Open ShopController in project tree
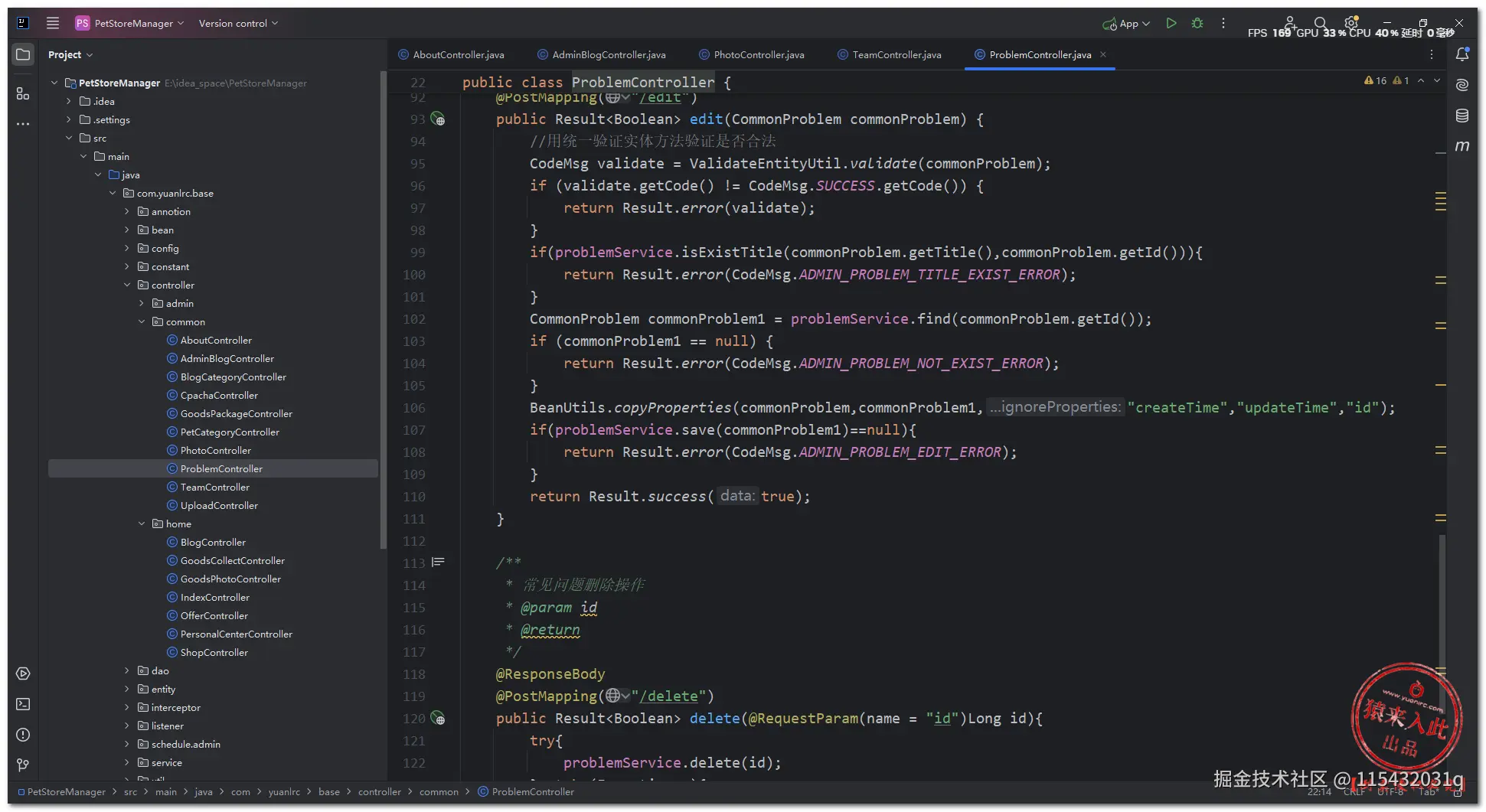 214,652
